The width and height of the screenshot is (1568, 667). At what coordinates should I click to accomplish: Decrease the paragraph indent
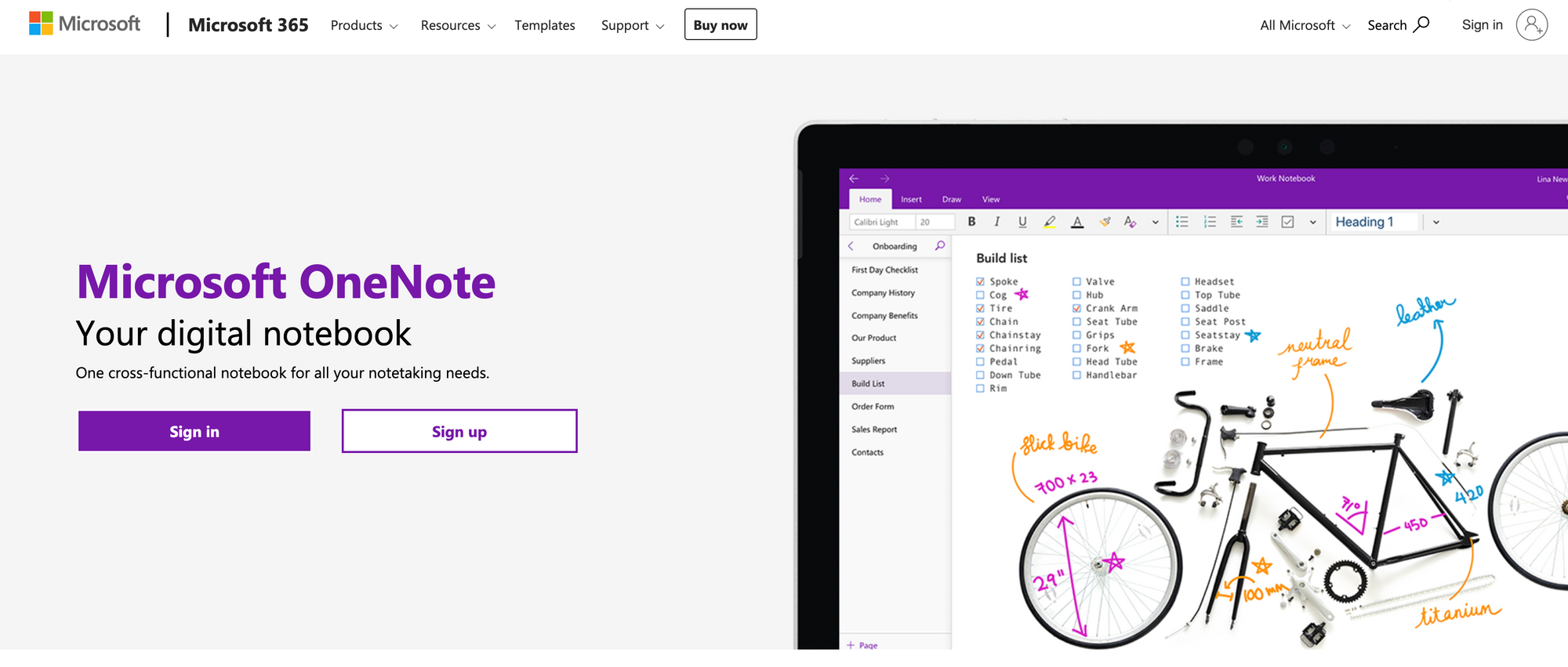click(x=1236, y=222)
